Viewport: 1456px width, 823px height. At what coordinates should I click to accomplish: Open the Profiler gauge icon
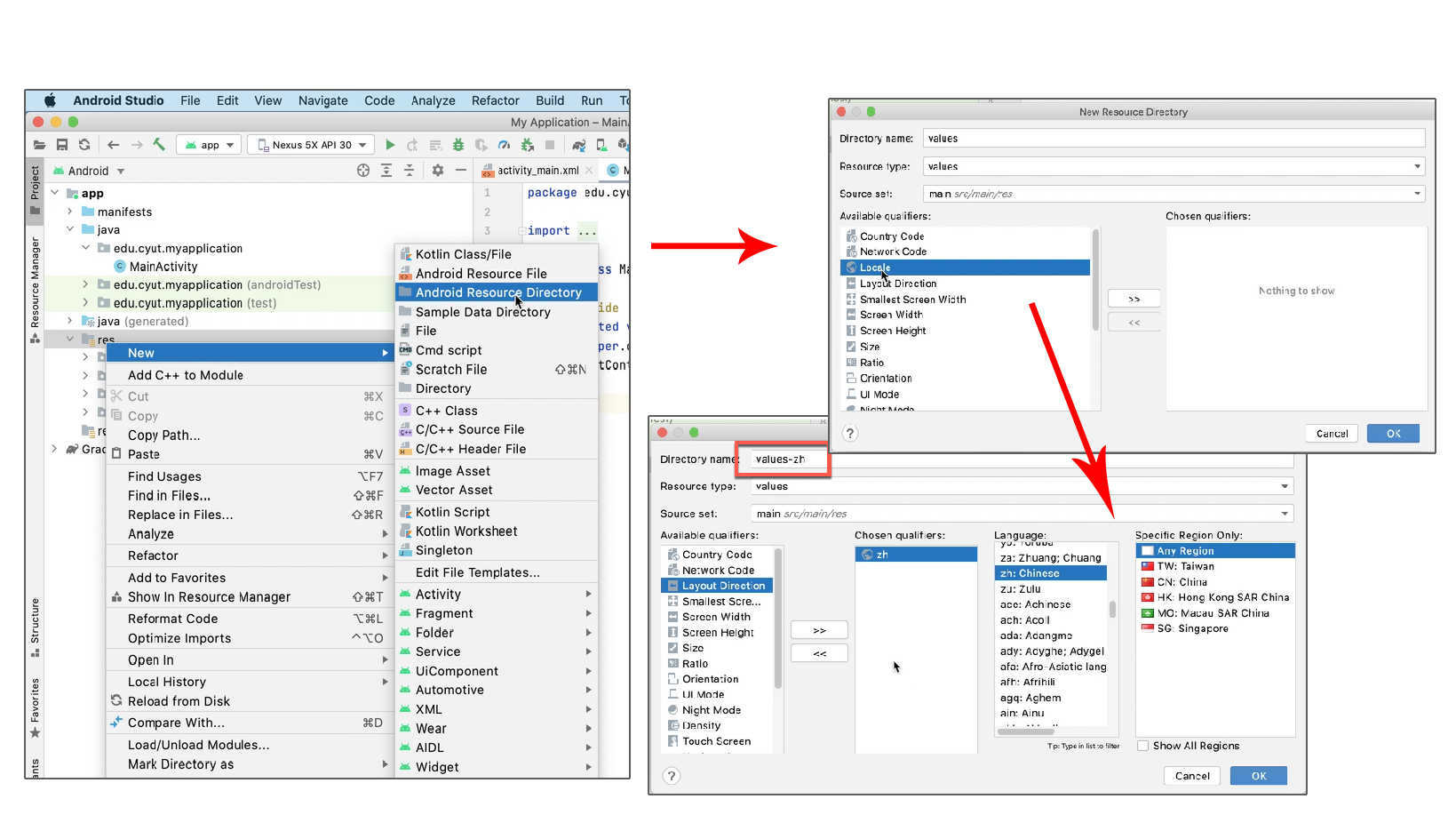(x=504, y=145)
